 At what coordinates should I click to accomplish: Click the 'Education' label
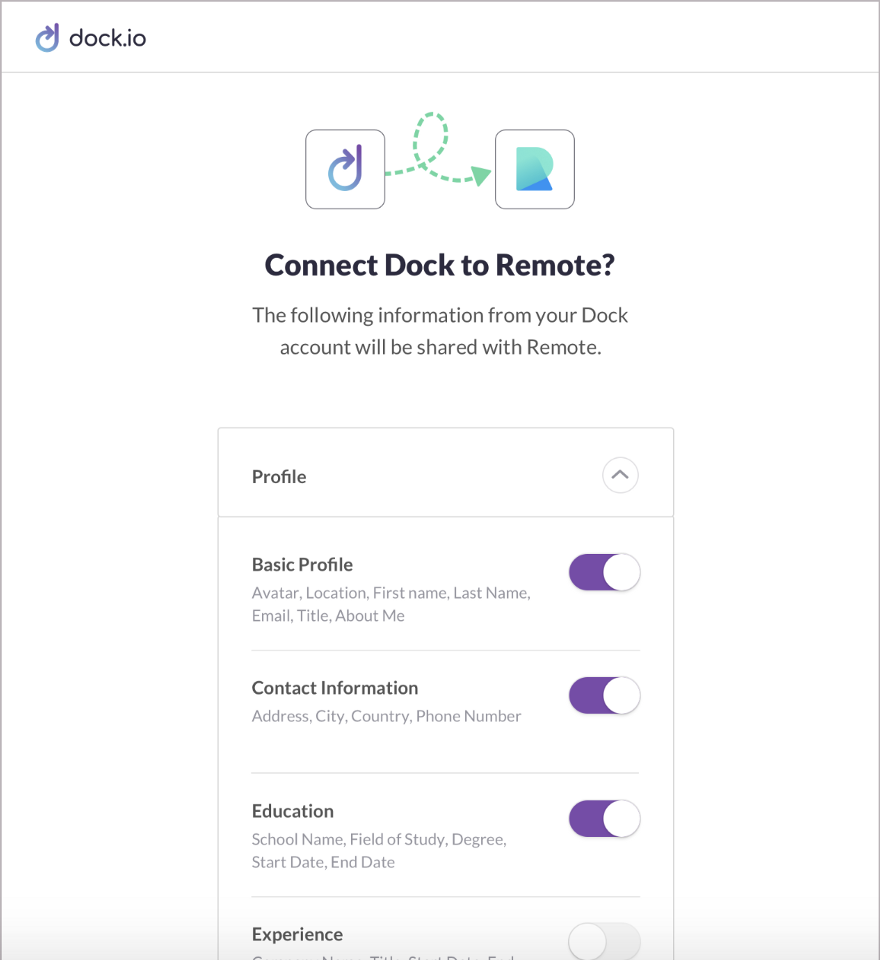tap(293, 811)
